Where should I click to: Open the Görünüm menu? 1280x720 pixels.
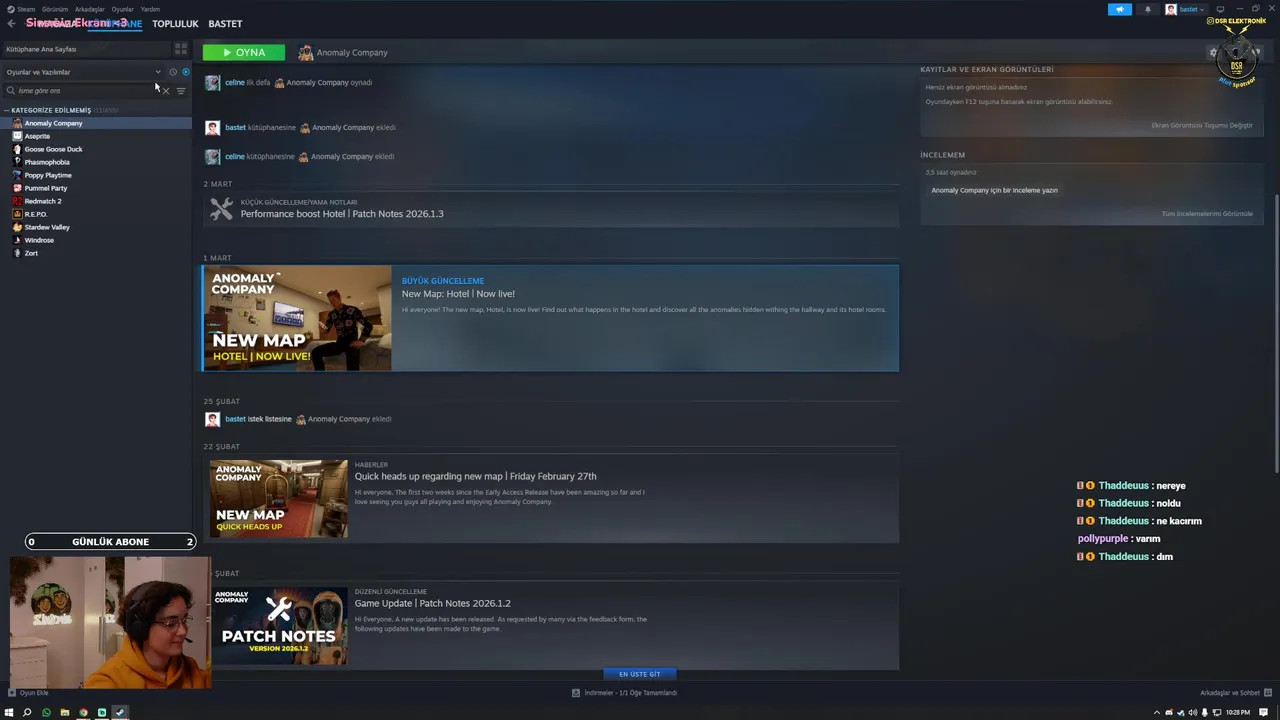tap(55, 9)
